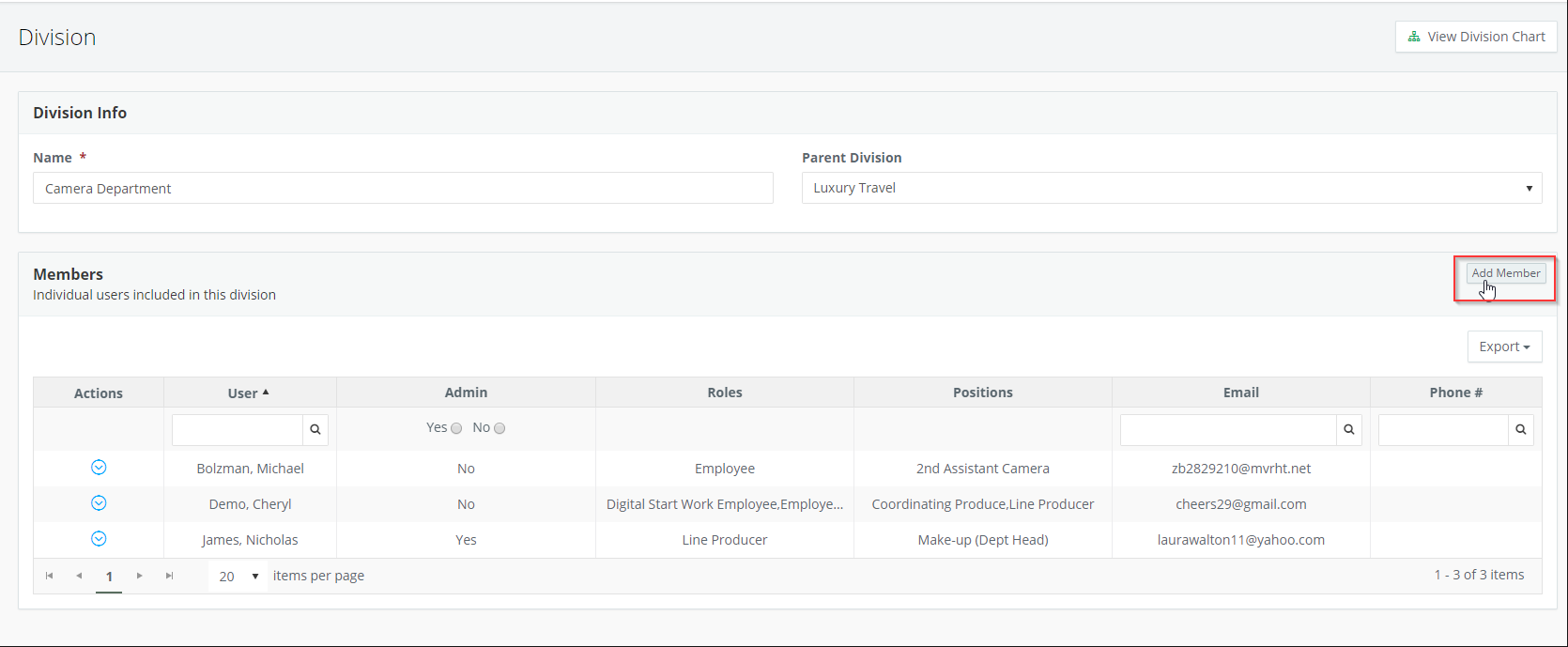Go to first page of members
The height and width of the screenshot is (647, 1568).
50,576
